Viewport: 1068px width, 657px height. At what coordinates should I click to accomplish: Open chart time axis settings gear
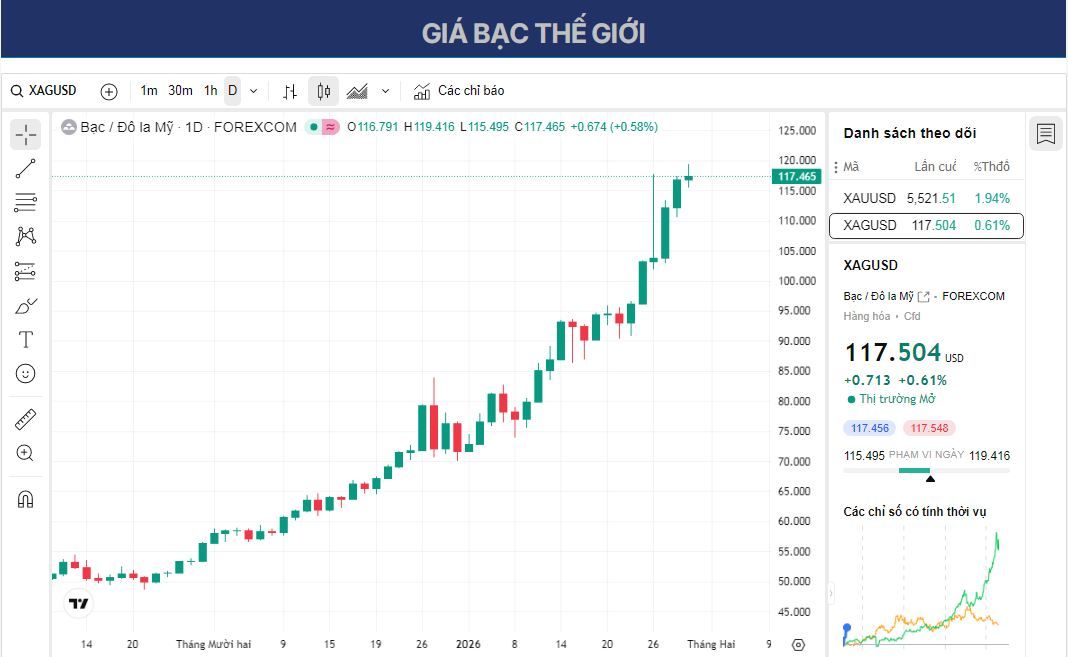798,644
